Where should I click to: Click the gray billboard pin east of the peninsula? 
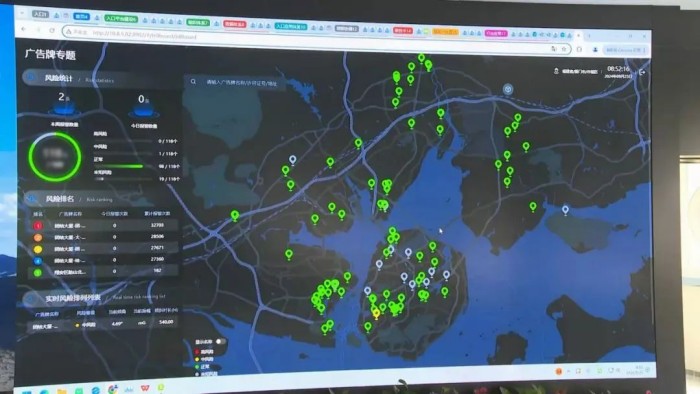(565, 210)
